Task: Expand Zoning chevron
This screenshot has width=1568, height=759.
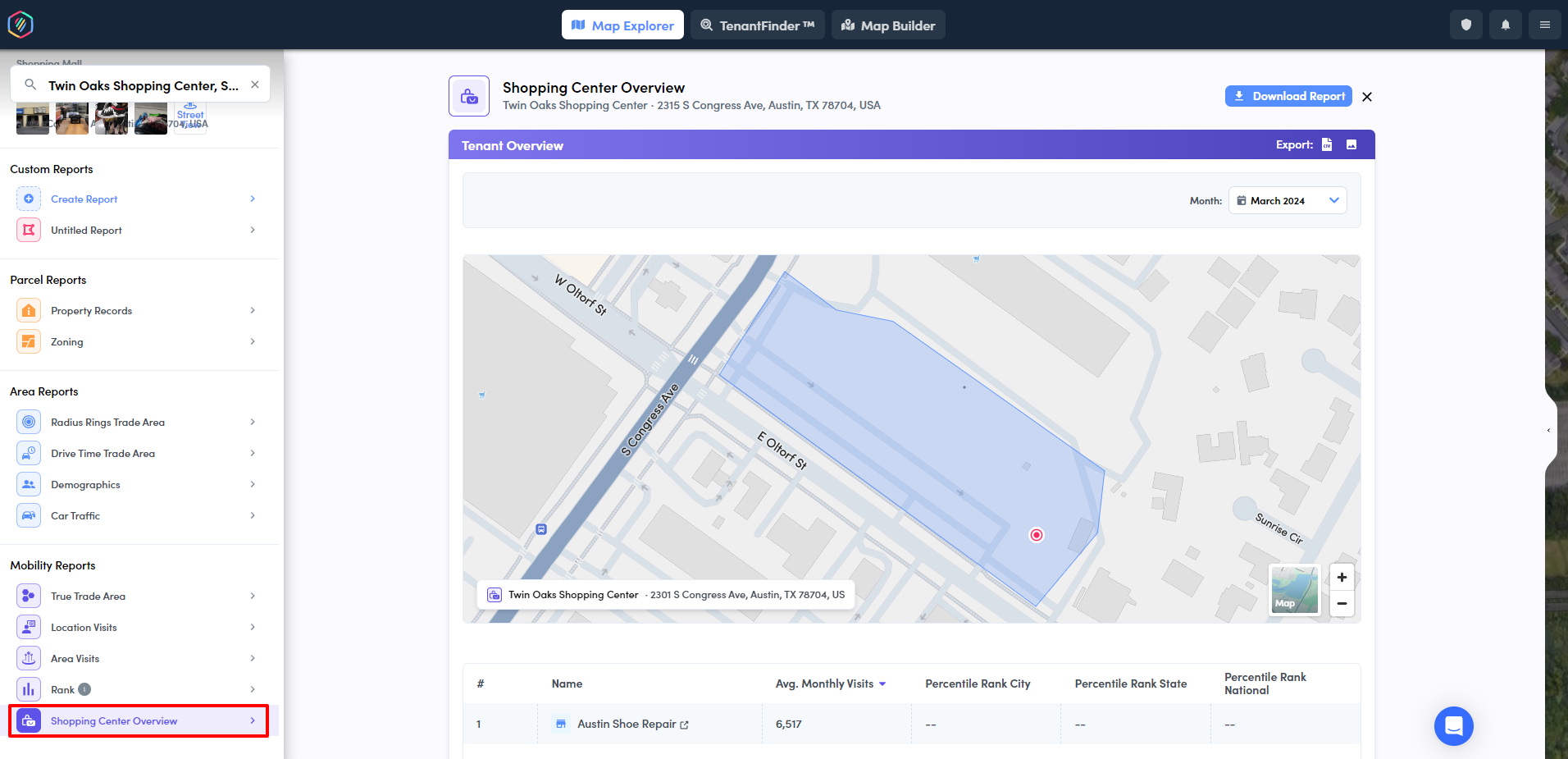Action: (x=253, y=341)
